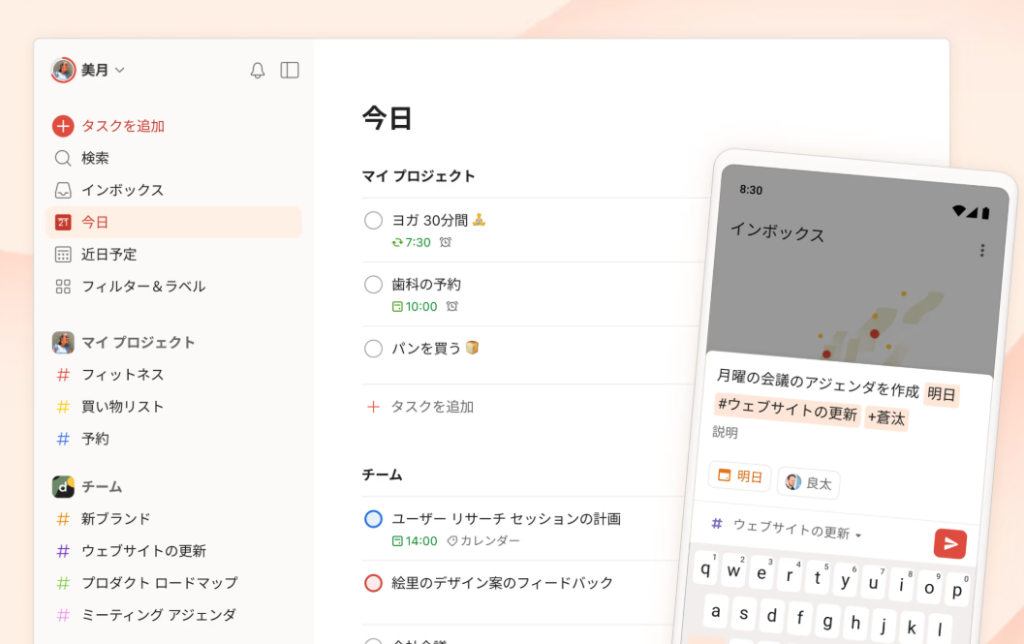Tap the red send arrow button on phone
This screenshot has width=1024, height=644.
coord(950,543)
